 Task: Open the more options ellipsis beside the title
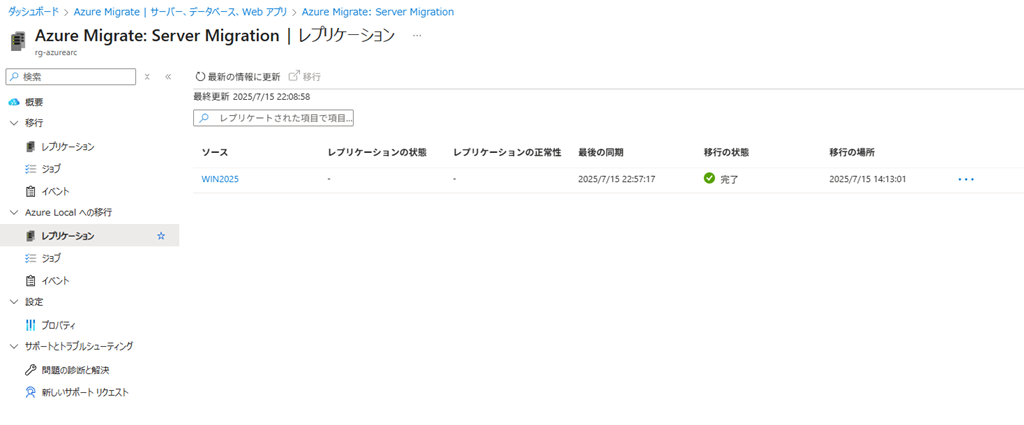(417, 37)
